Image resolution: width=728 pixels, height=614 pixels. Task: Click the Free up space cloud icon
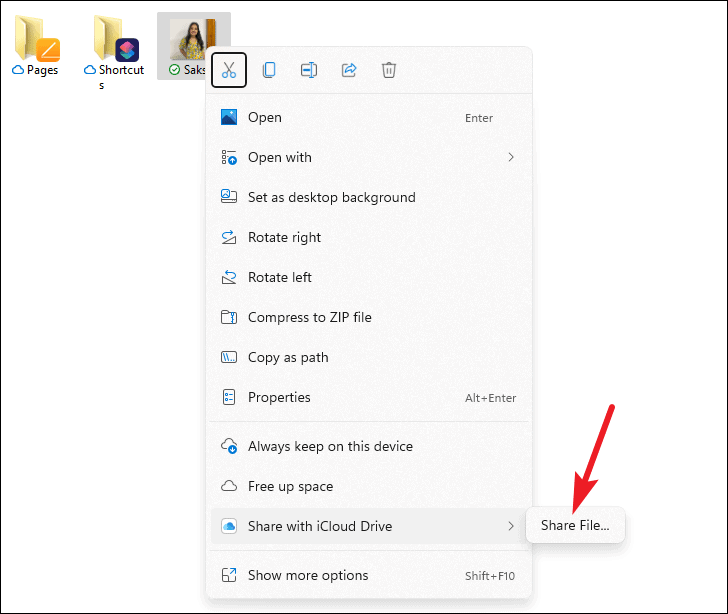tap(229, 486)
